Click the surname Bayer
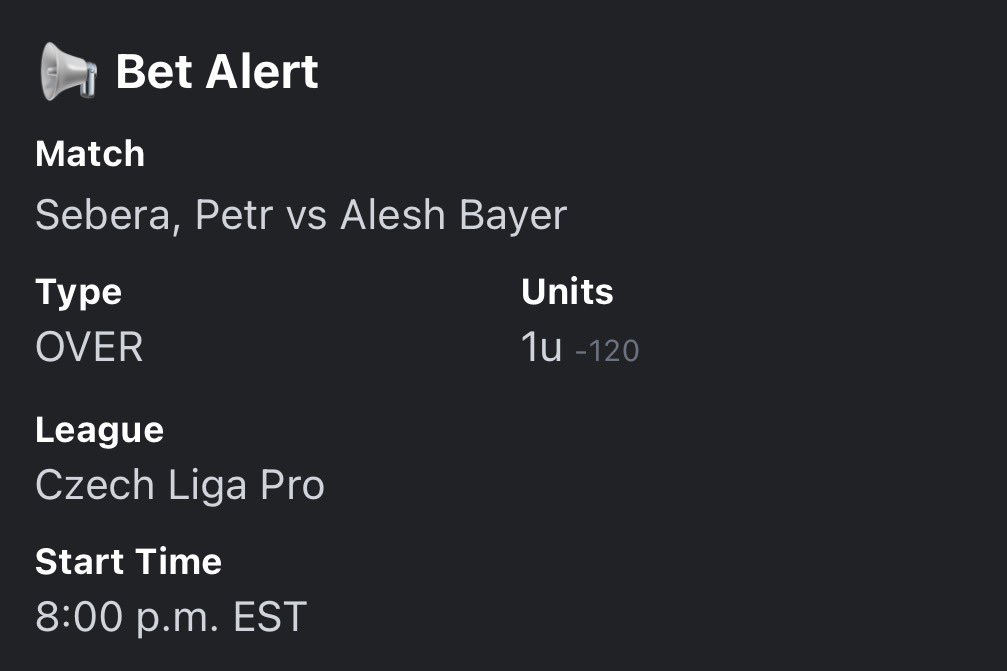Screen dimensions: 1007x671 tap(514, 216)
